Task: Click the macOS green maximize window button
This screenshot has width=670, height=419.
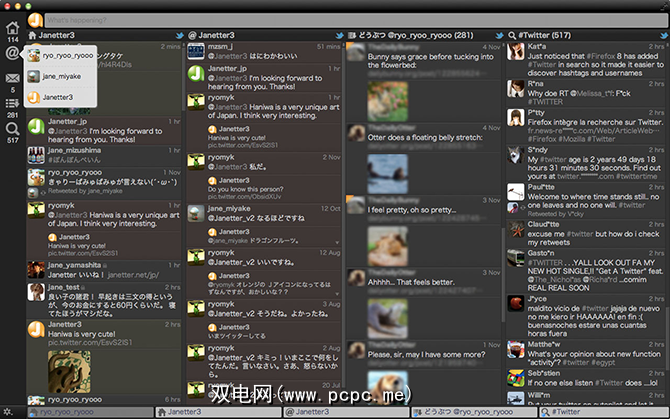Action: 28,6
